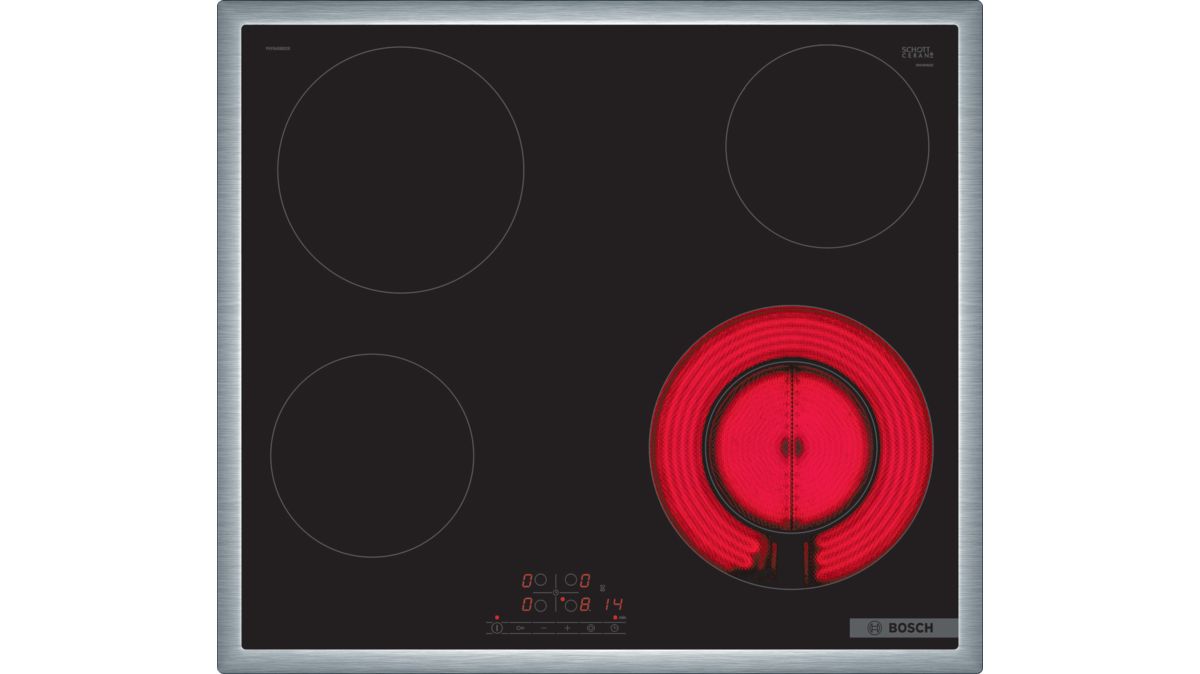This screenshot has width=1200, height=674.
Task: Select the front-right zone selector circle
Action: tap(570, 605)
